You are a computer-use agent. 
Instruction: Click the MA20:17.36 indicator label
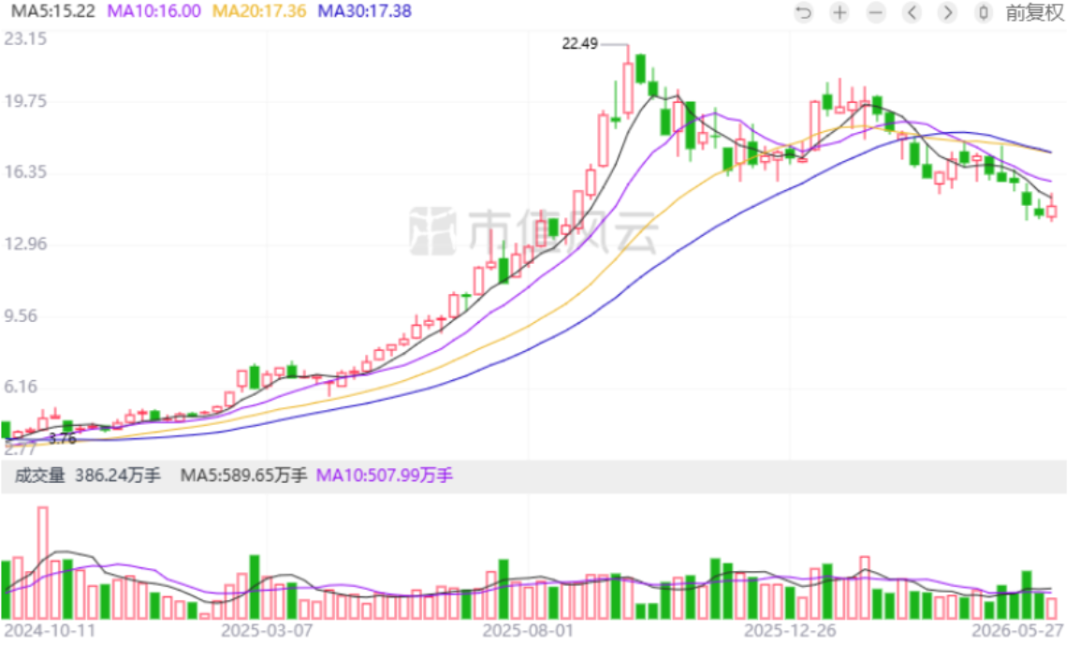click(262, 11)
